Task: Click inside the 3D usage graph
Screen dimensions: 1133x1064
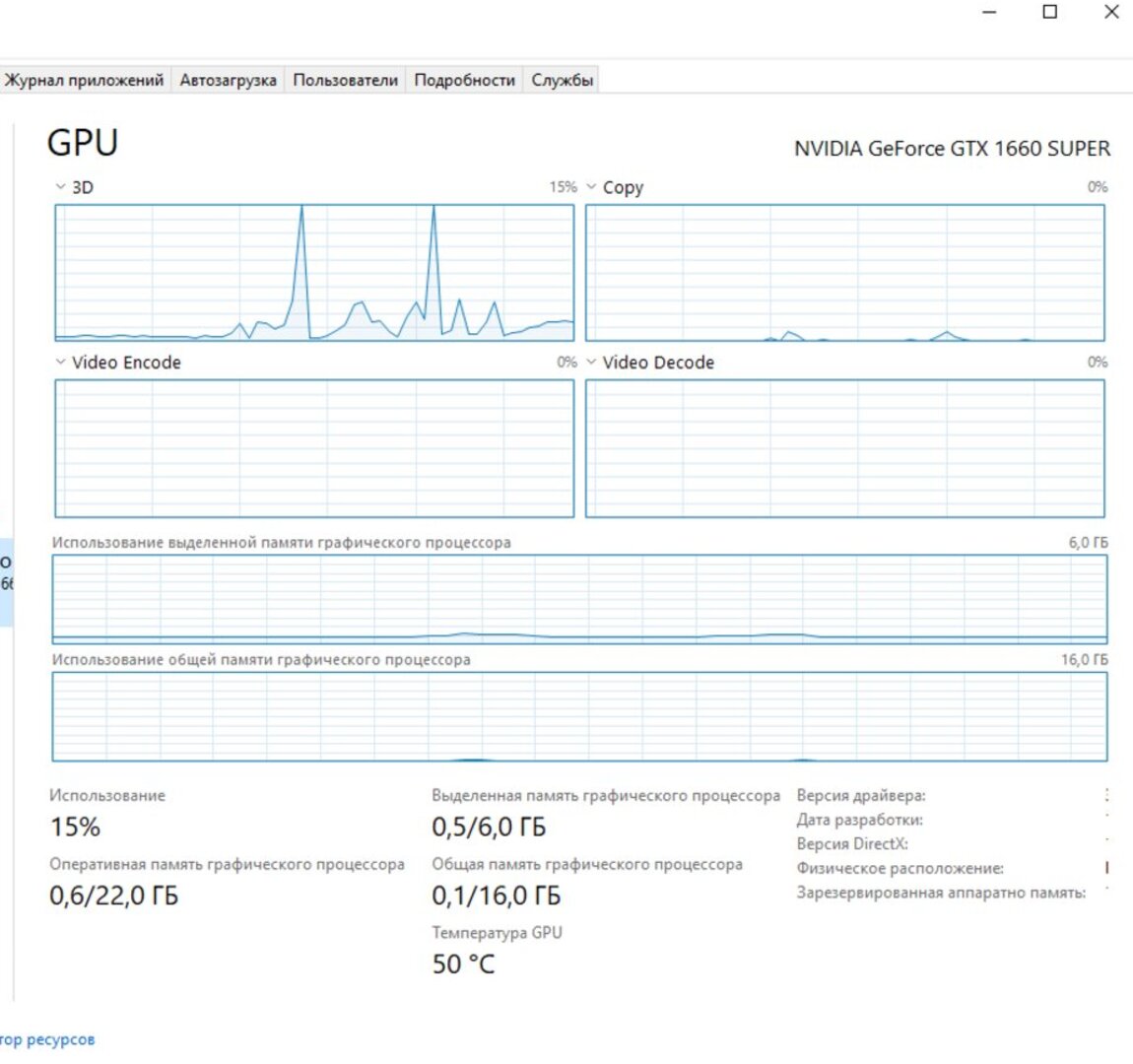Action: click(313, 273)
